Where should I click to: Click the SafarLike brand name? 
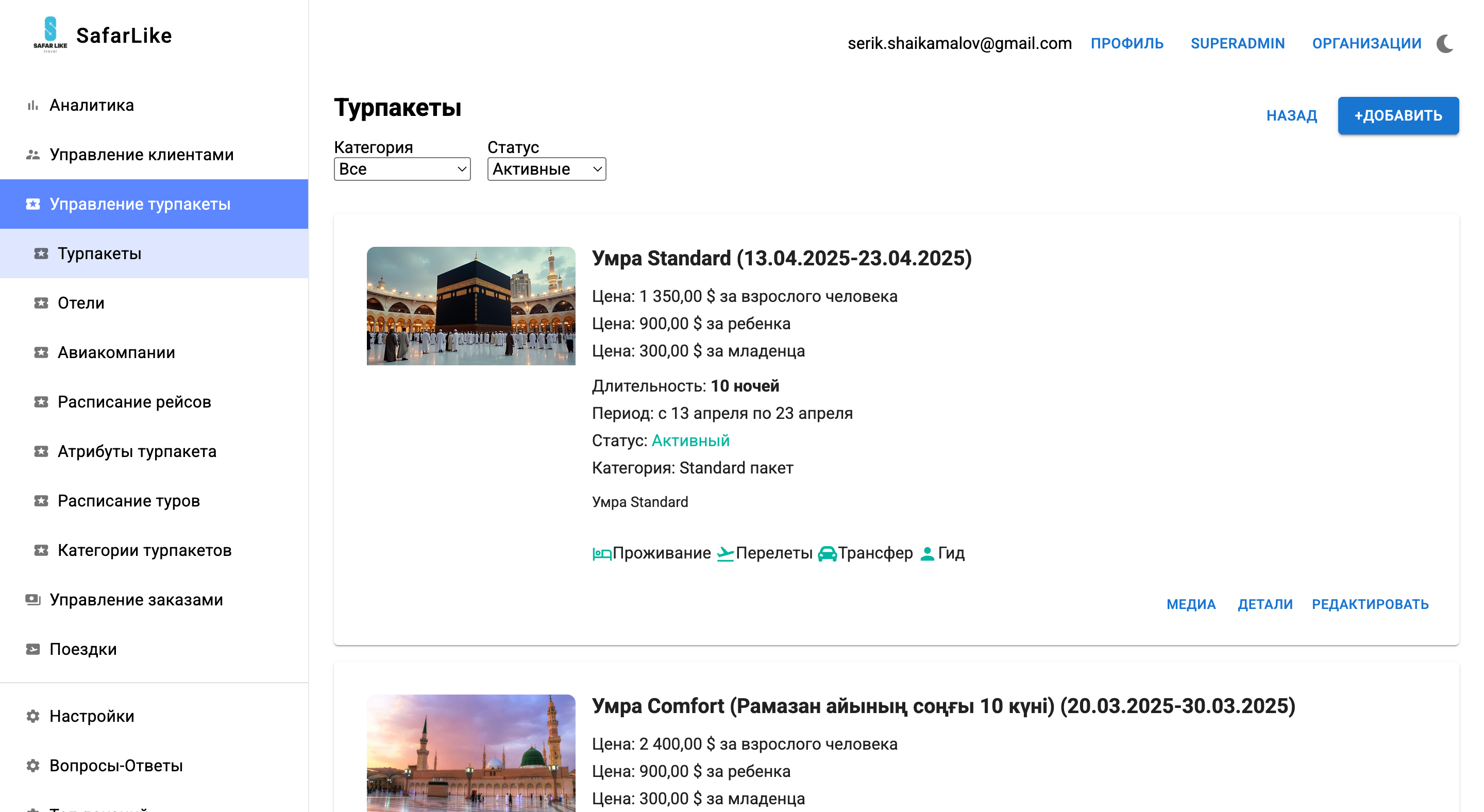coord(124,36)
